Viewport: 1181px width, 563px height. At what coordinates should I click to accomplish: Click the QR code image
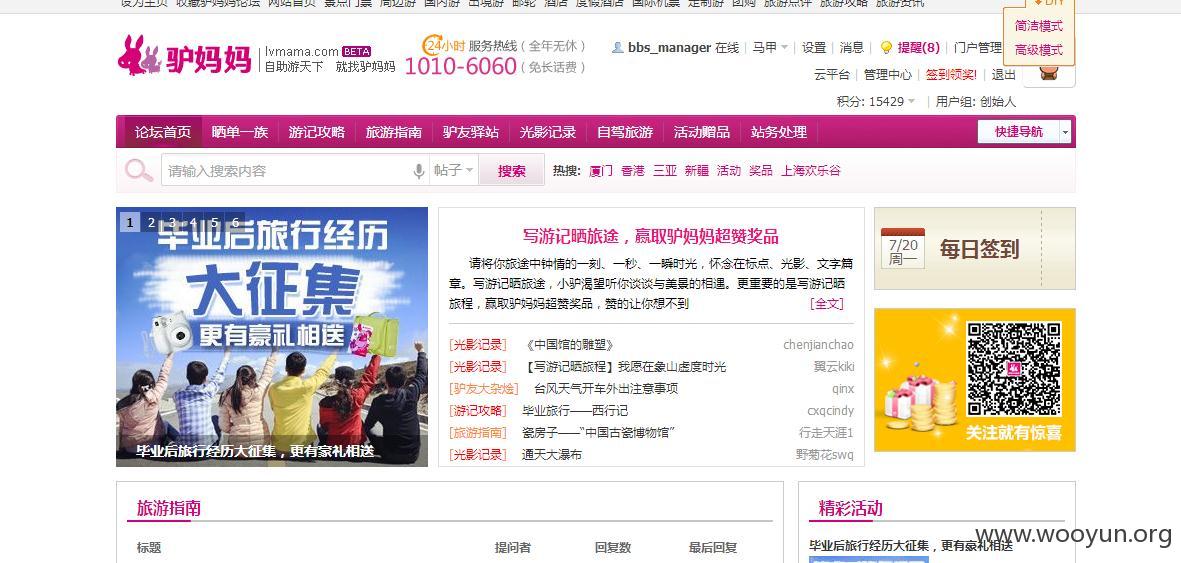click(1014, 369)
